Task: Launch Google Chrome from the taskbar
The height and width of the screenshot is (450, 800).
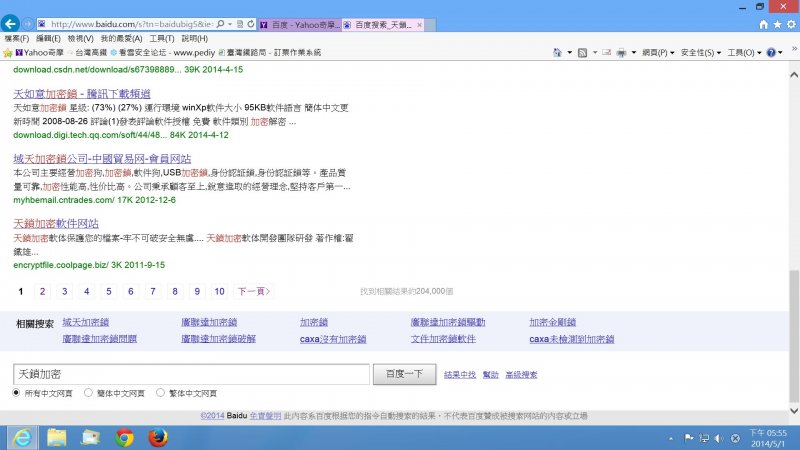Action: point(124,438)
